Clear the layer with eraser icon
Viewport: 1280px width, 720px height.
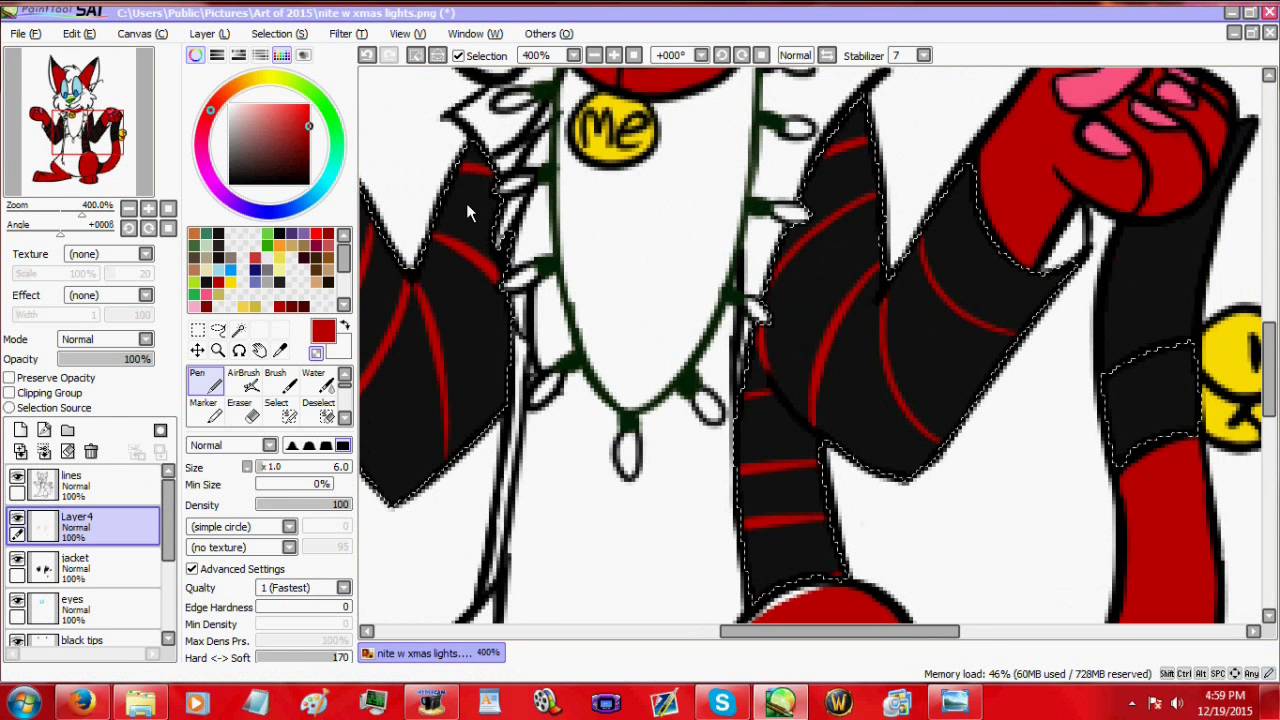coord(68,451)
